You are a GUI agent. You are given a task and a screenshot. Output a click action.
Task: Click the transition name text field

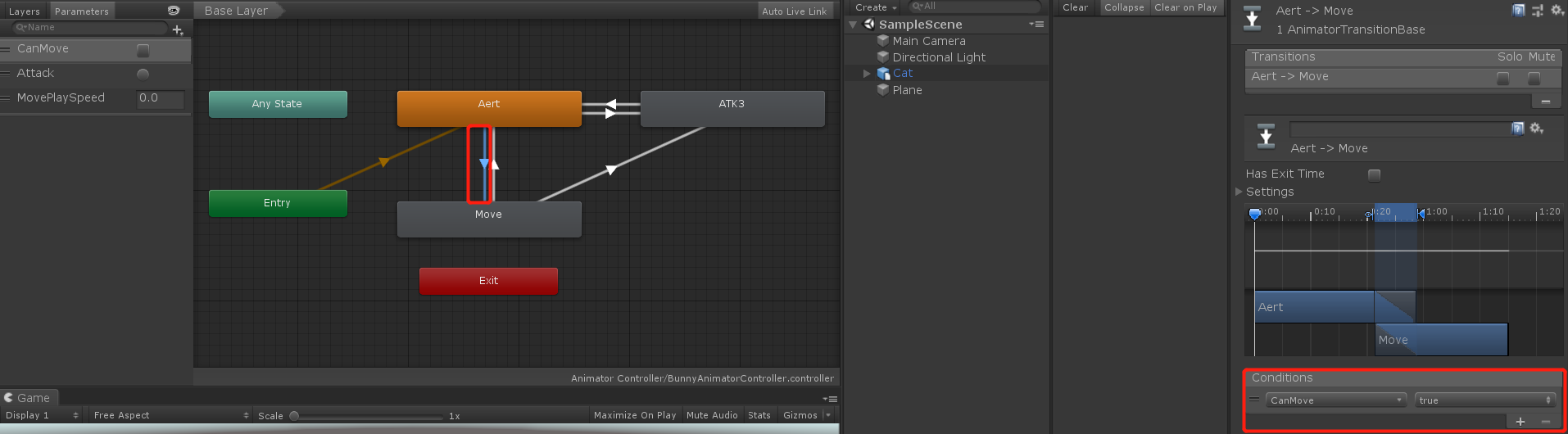click(x=1400, y=129)
